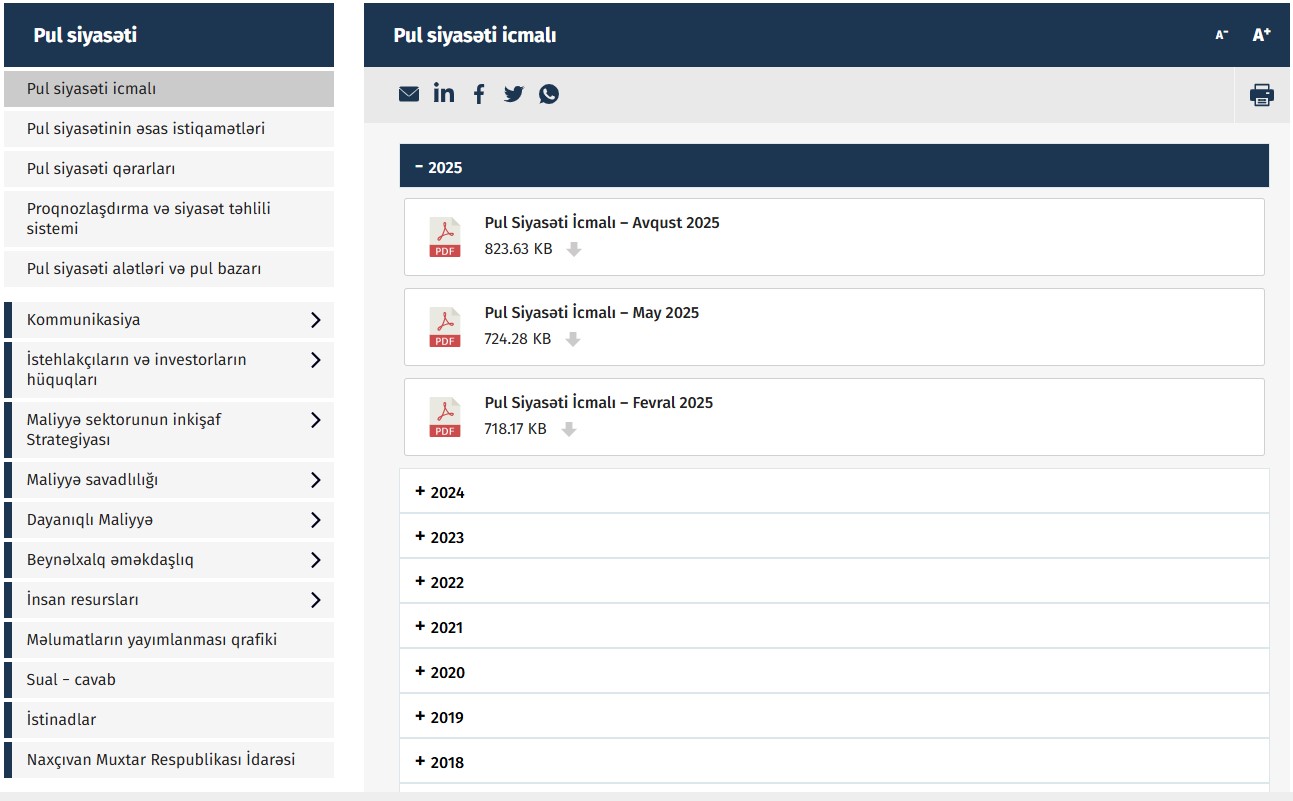1293x801 pixels.
Task: Open Pul siyasəti qərarları menu item
Action: pos(101,169)
